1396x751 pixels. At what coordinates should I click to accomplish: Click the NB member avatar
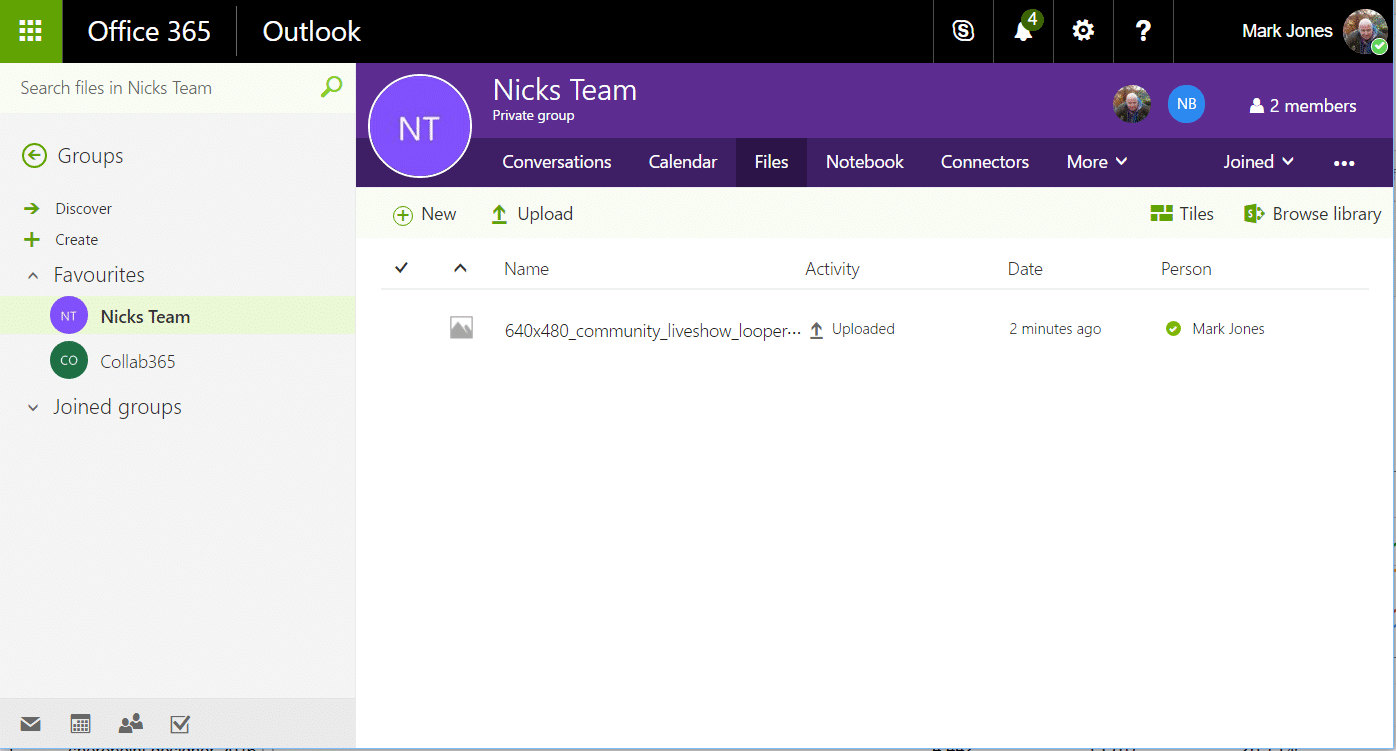(1186, 104)
